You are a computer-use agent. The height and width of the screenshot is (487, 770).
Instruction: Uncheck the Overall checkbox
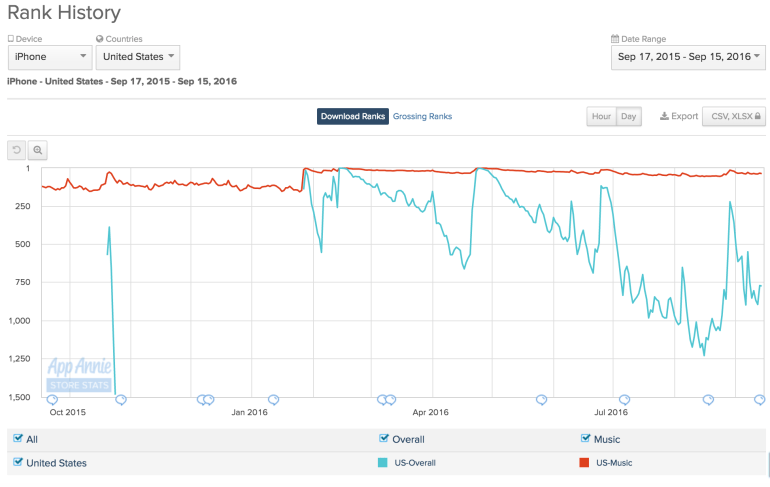click(x=384, y=439)
